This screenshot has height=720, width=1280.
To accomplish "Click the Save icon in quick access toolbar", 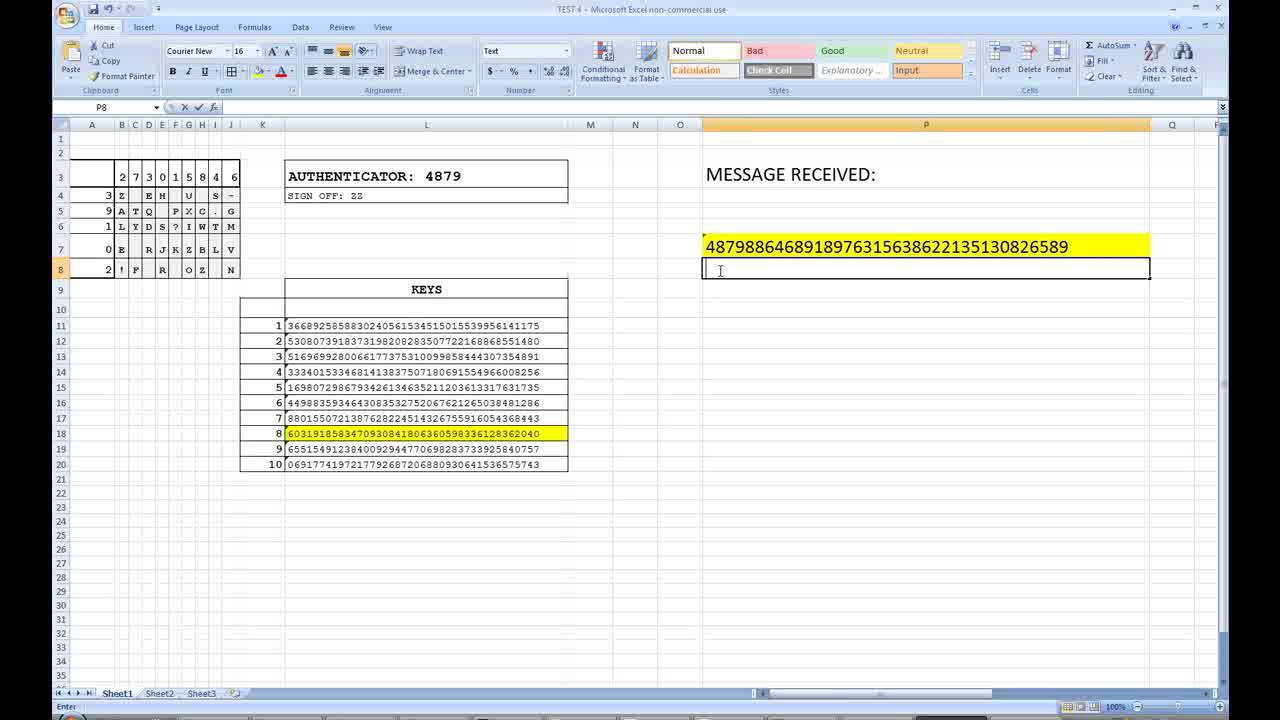I will (x=93, y=9).
